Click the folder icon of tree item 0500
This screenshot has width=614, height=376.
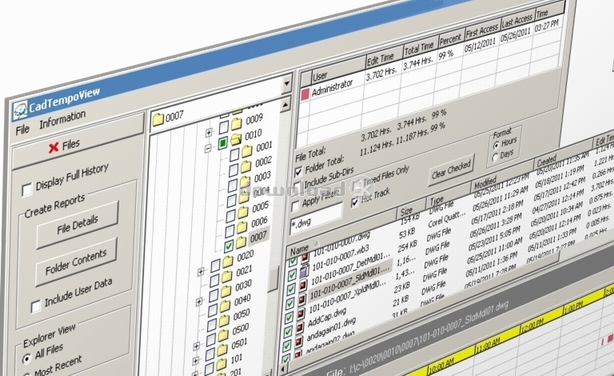pos(223,335)
